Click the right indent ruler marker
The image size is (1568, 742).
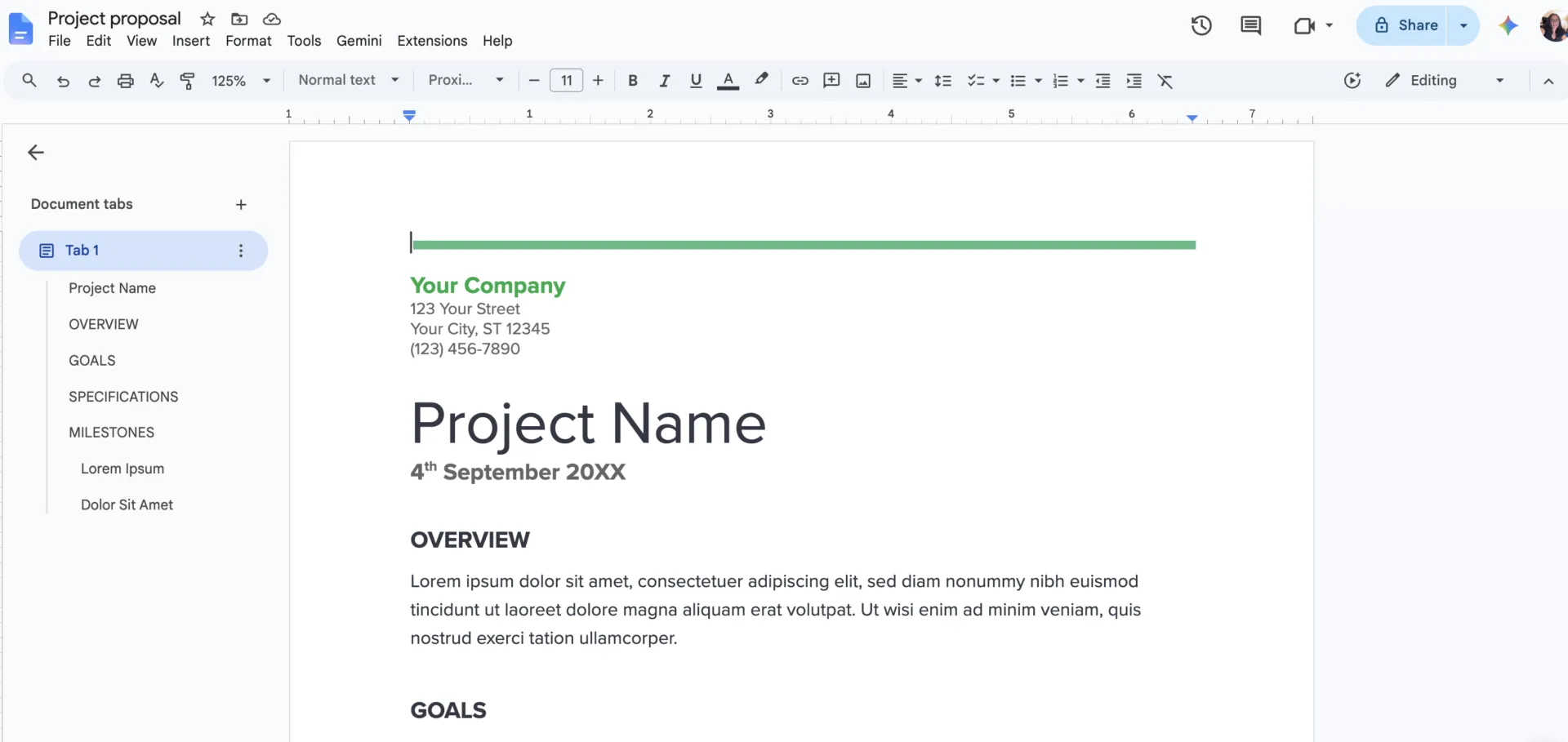click(x=1192, y=118)
